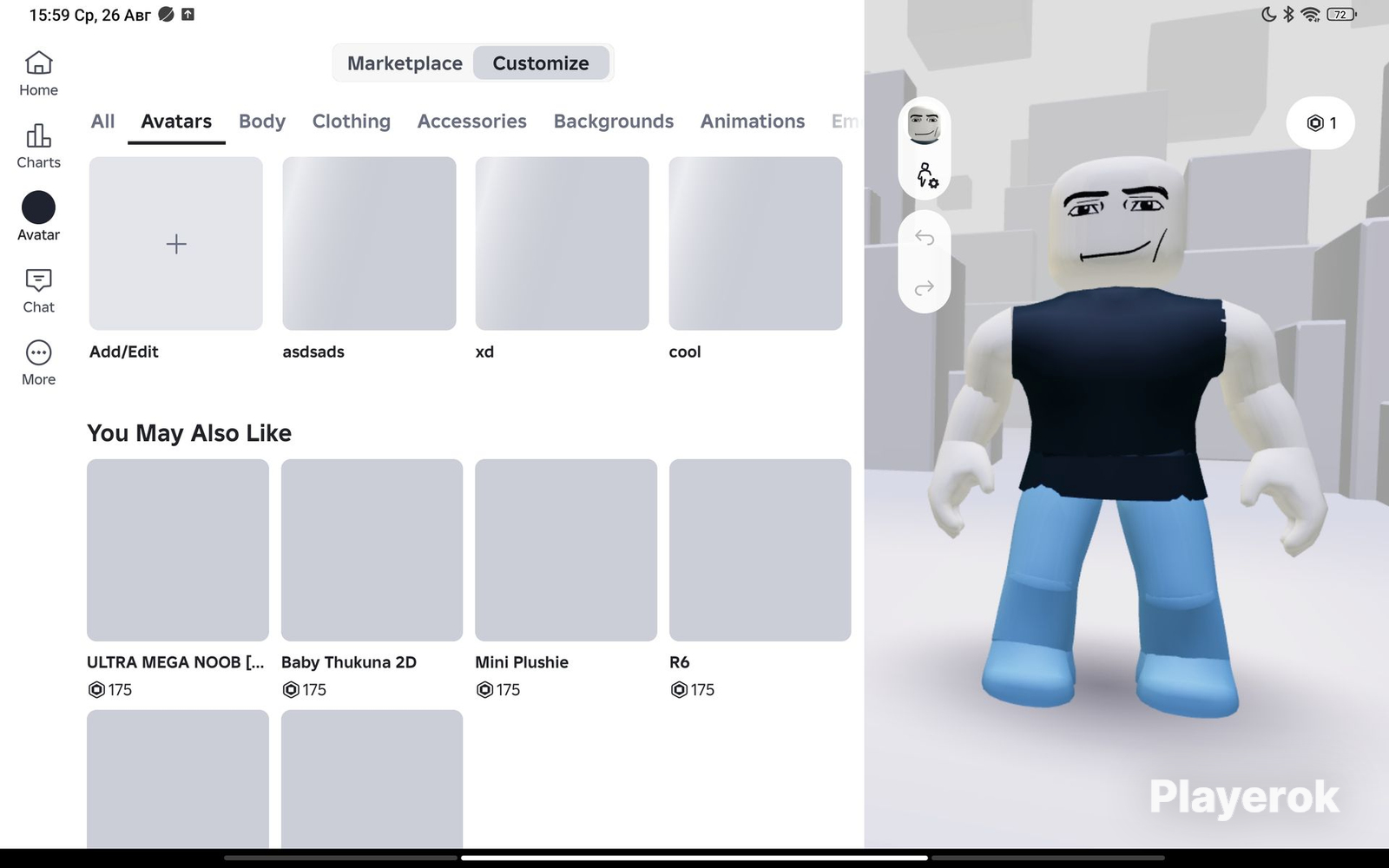The image size is (1389, 868).
Task: Open the Animations tab
Action: click(753, 122)
